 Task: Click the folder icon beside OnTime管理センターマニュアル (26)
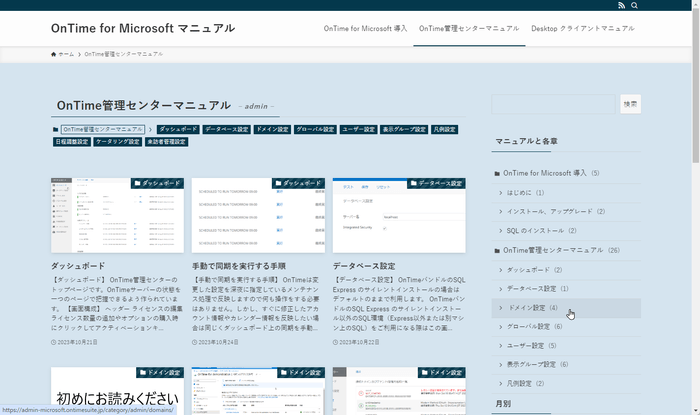pos(497,250)
